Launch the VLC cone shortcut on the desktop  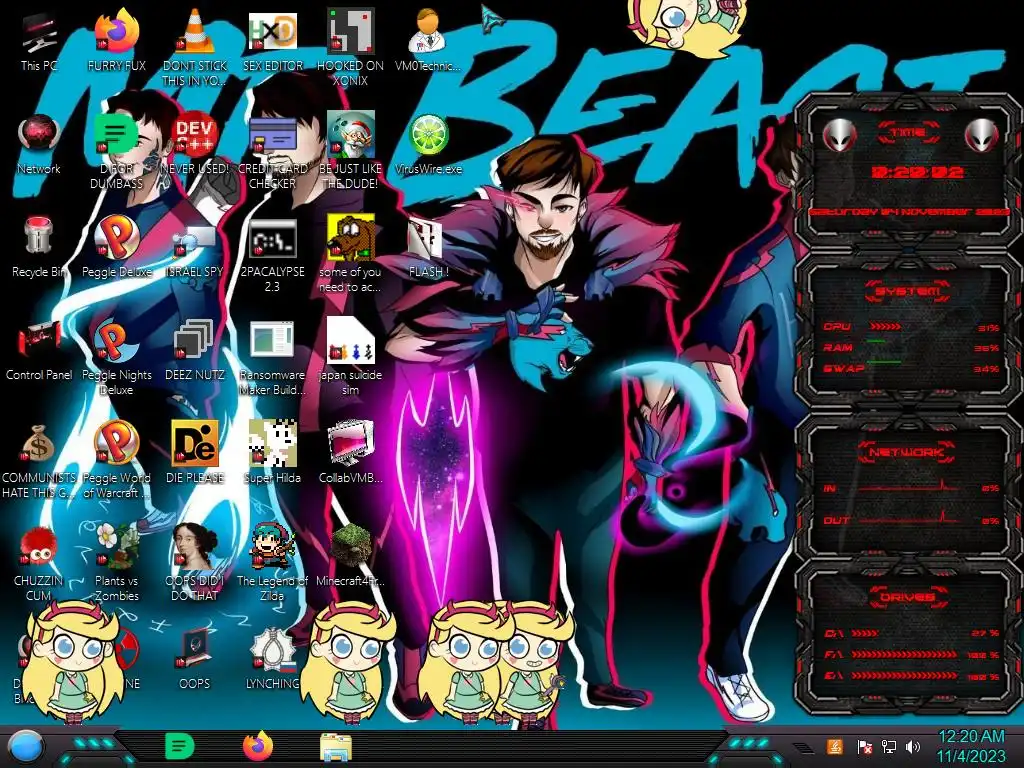click(x=194, y=47)
